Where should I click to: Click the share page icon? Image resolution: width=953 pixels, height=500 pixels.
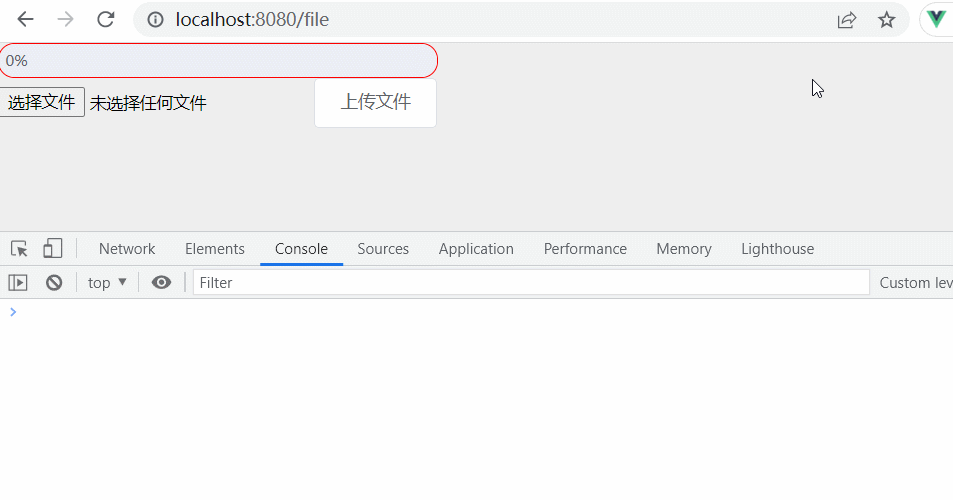pyautogui.click(x=847, y=20)
